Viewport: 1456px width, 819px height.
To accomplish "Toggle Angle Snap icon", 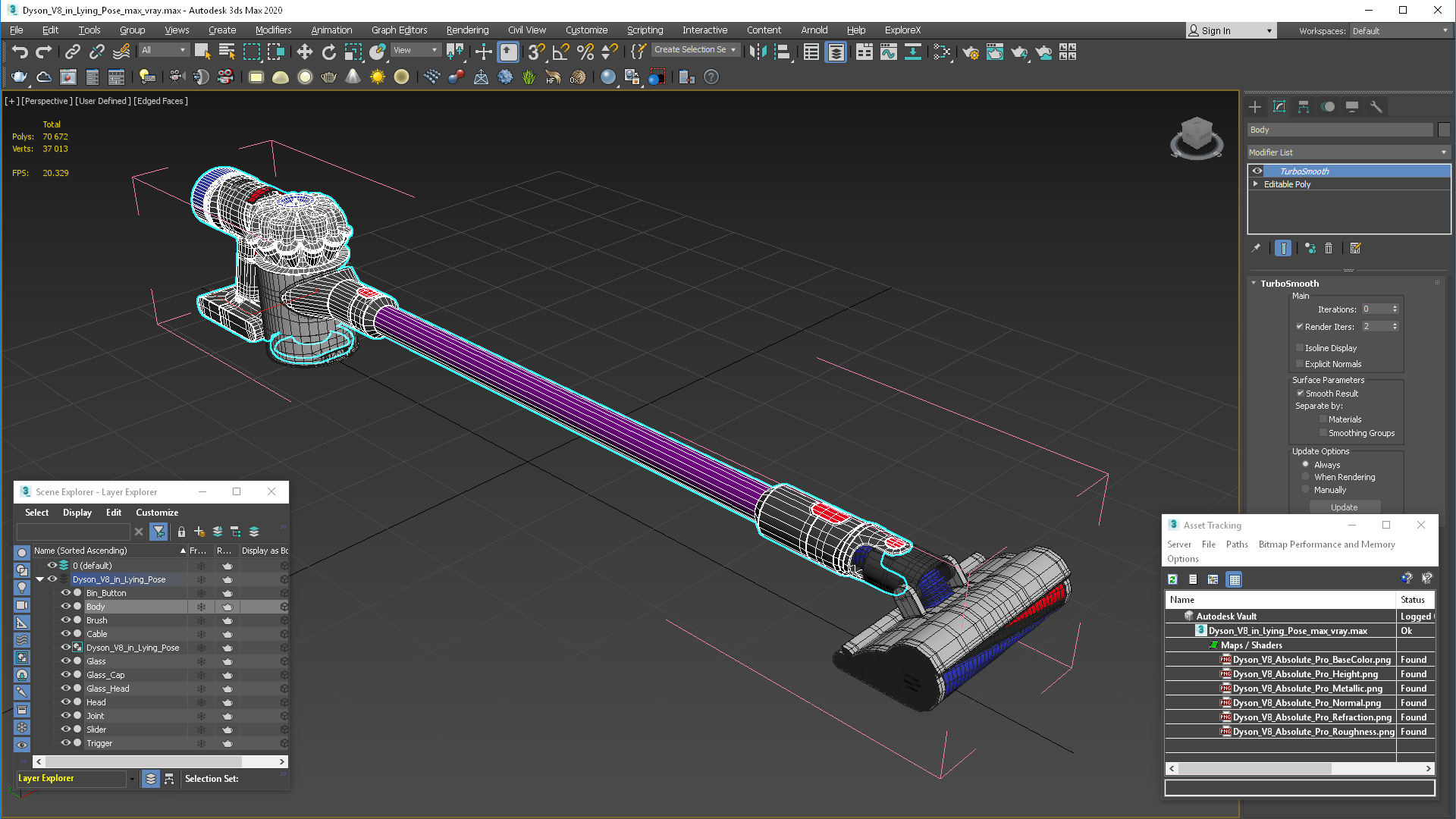I will pos(560,52).
